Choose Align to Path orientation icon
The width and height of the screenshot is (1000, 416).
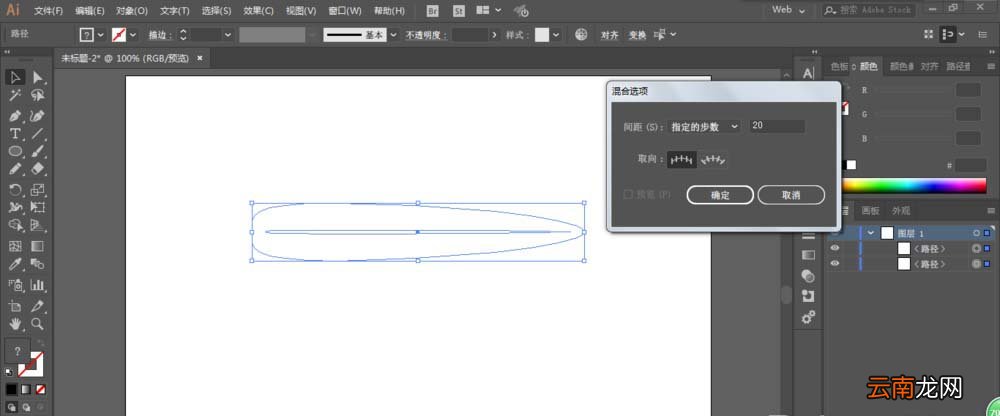[714, 160]
